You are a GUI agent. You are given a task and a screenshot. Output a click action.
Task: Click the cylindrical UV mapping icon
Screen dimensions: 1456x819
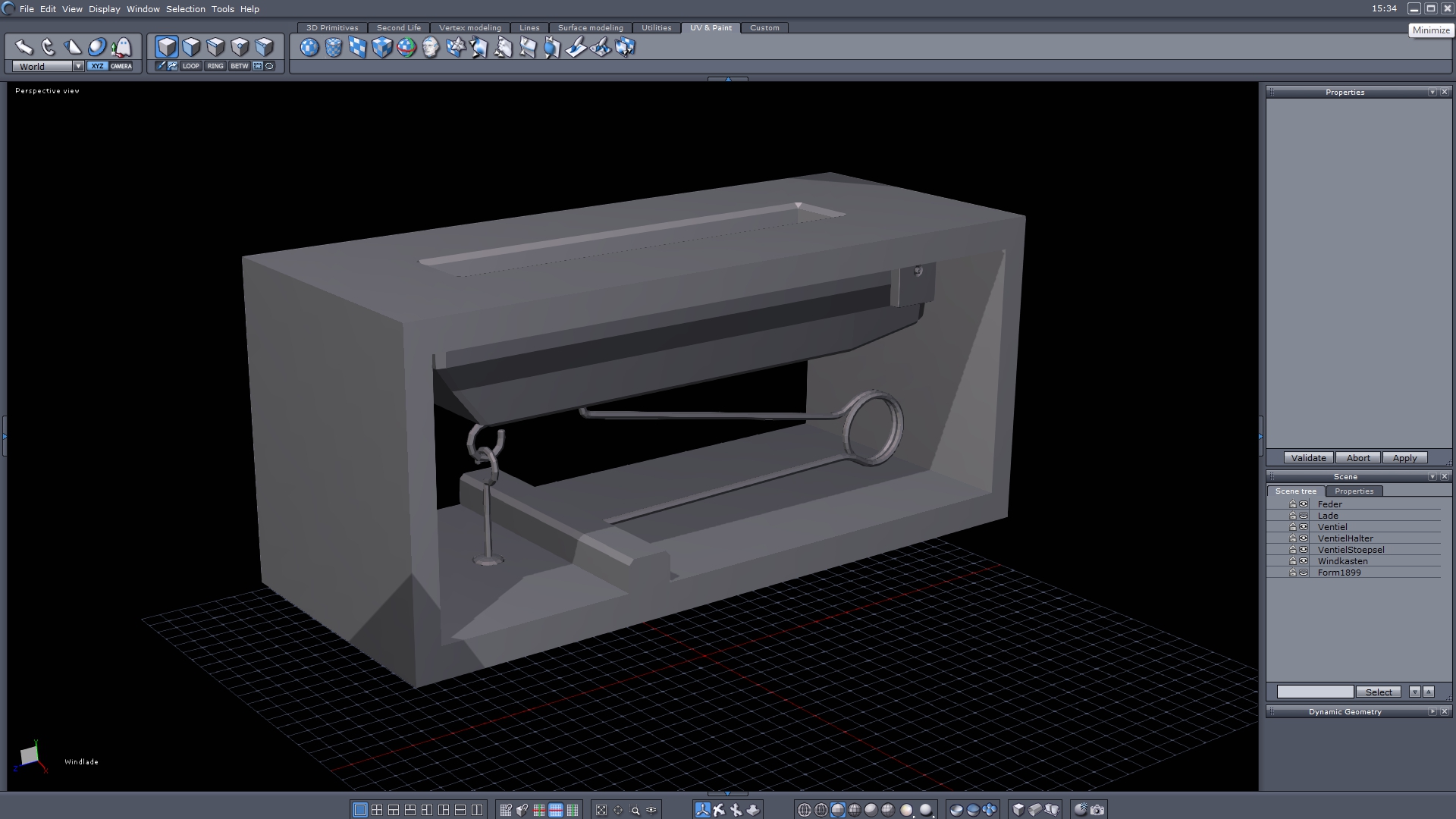(334, 48)
